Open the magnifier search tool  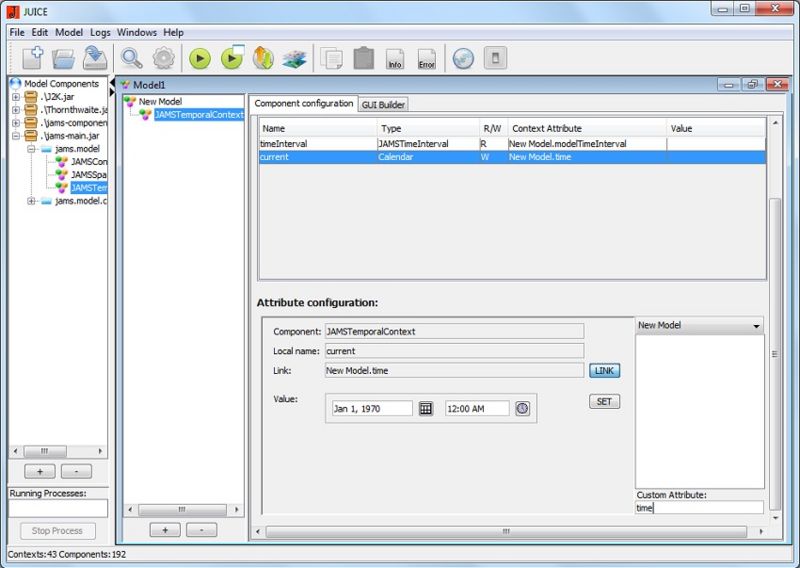(132, 58)
